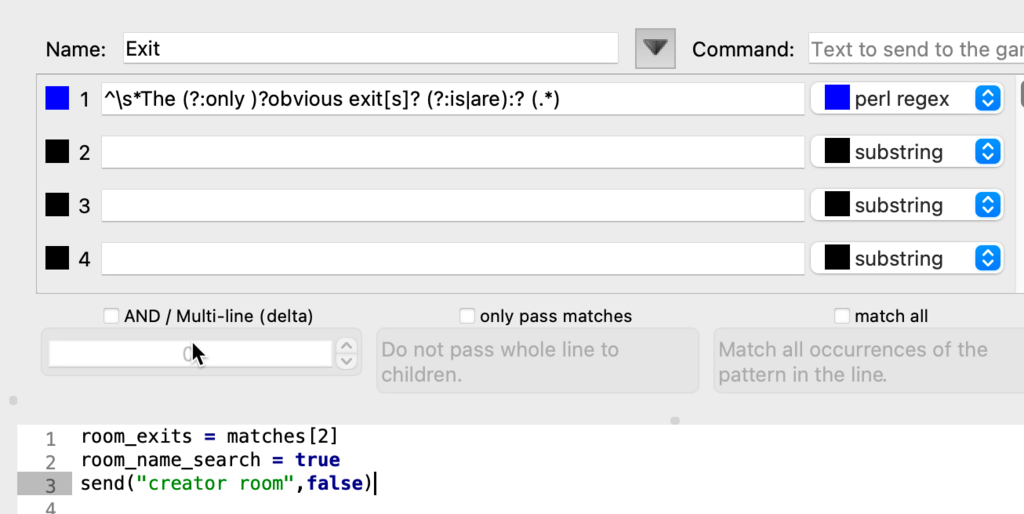The image size is (1024, 514).
Task: Click the black color swatch for pattern 3
Action: [x=58, y=205]
